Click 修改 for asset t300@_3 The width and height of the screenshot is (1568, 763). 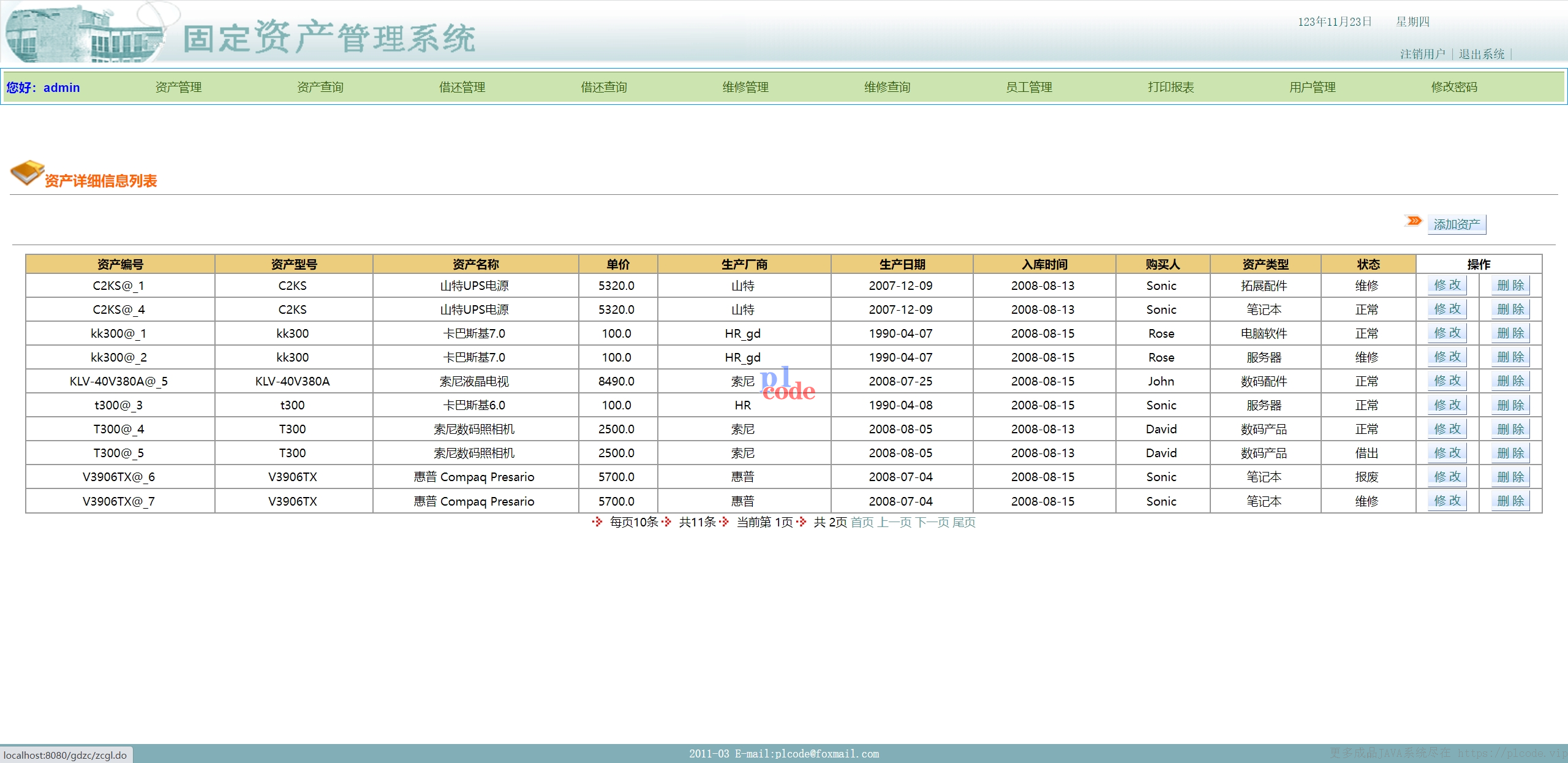[x=1447, y=405]
